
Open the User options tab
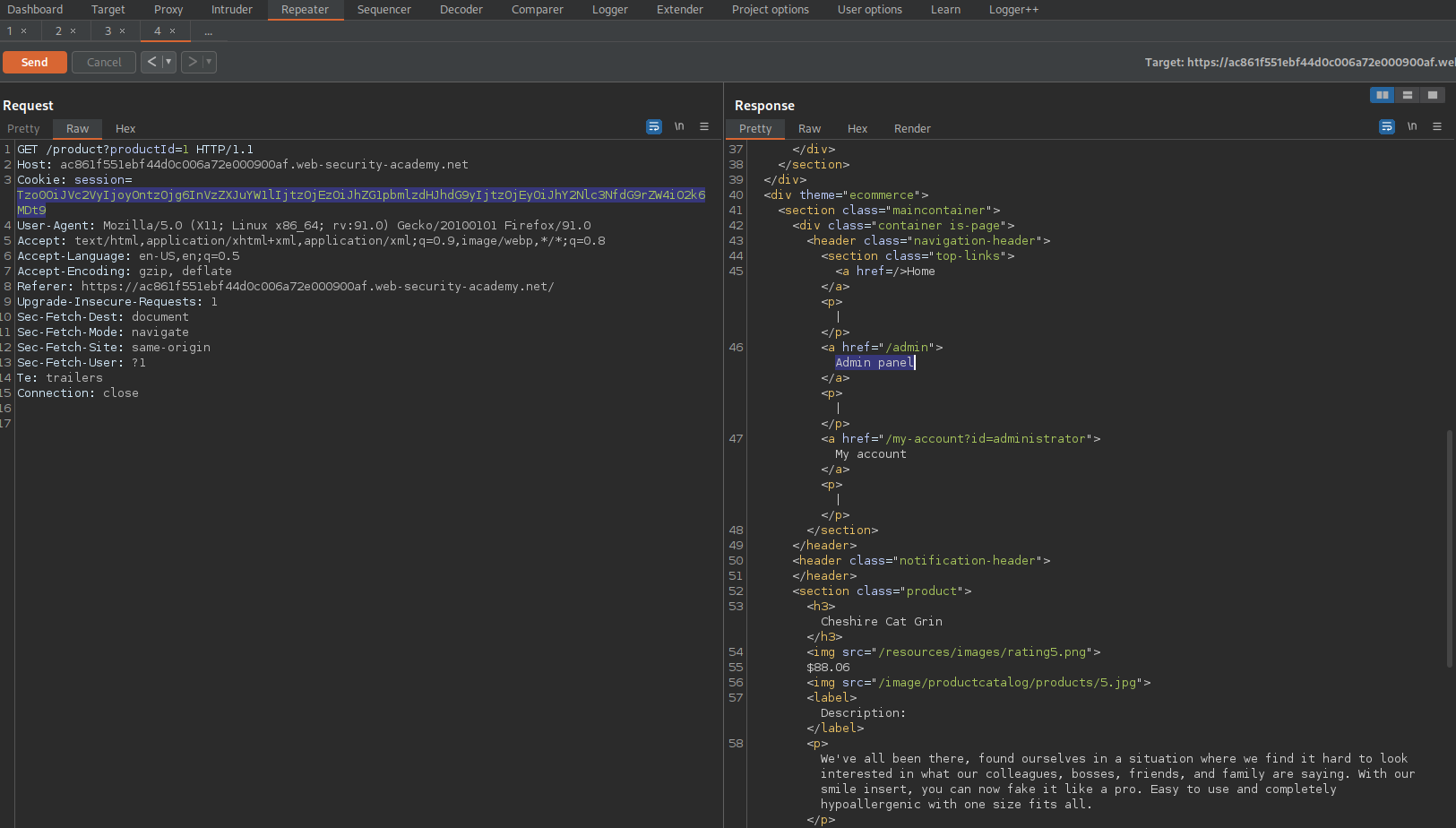click(870, 10)
